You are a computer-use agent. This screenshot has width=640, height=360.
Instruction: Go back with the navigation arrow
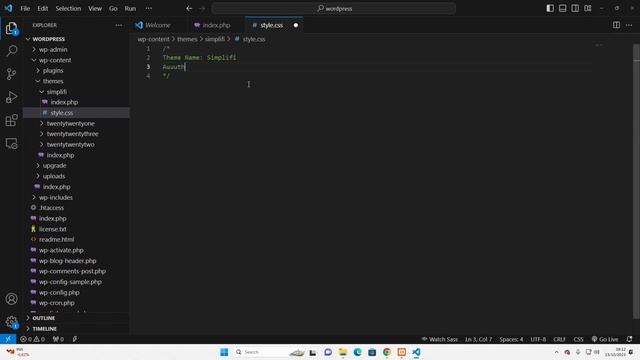(x=189, y=8)
